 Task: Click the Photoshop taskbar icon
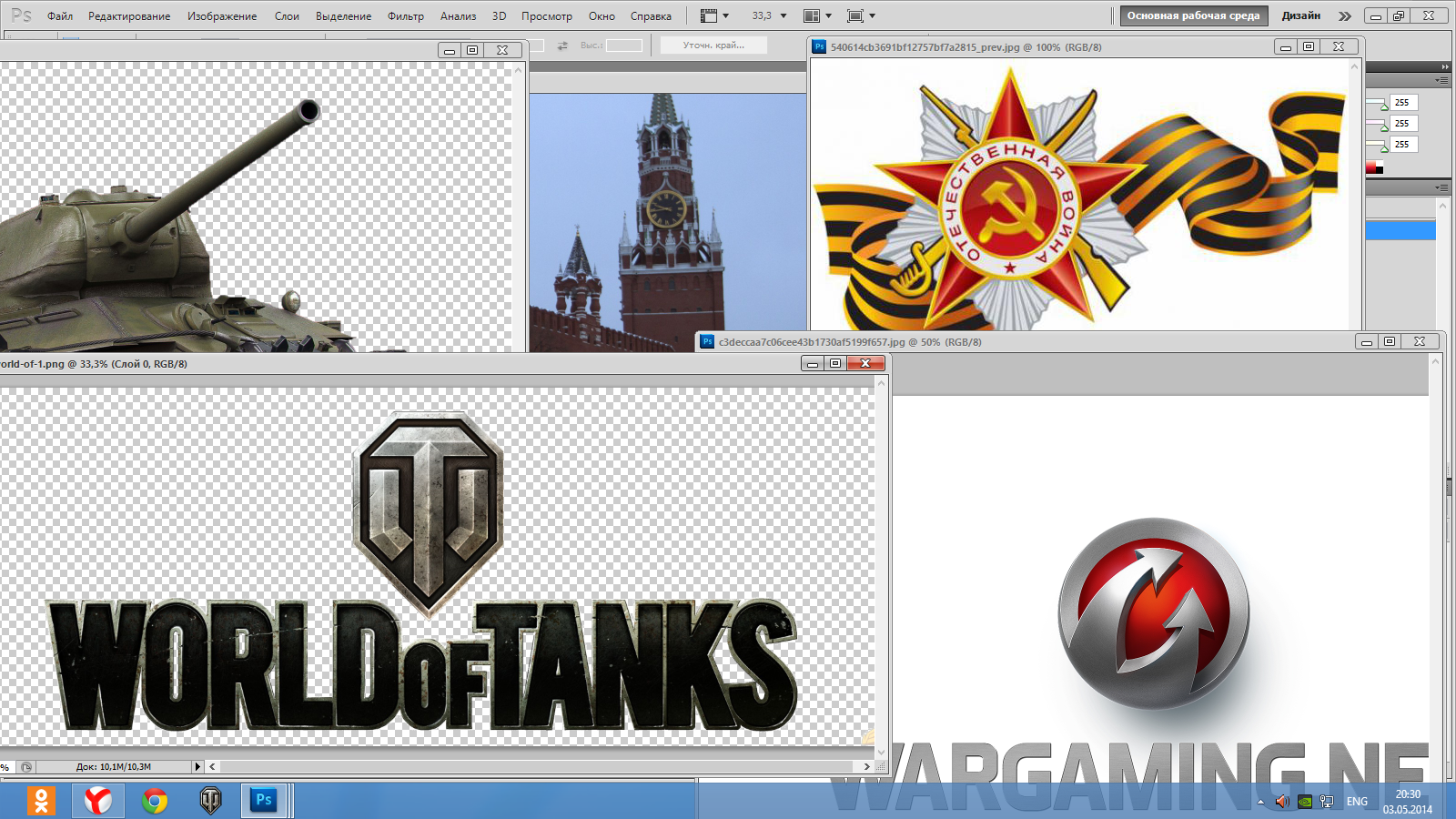point(264,801)
